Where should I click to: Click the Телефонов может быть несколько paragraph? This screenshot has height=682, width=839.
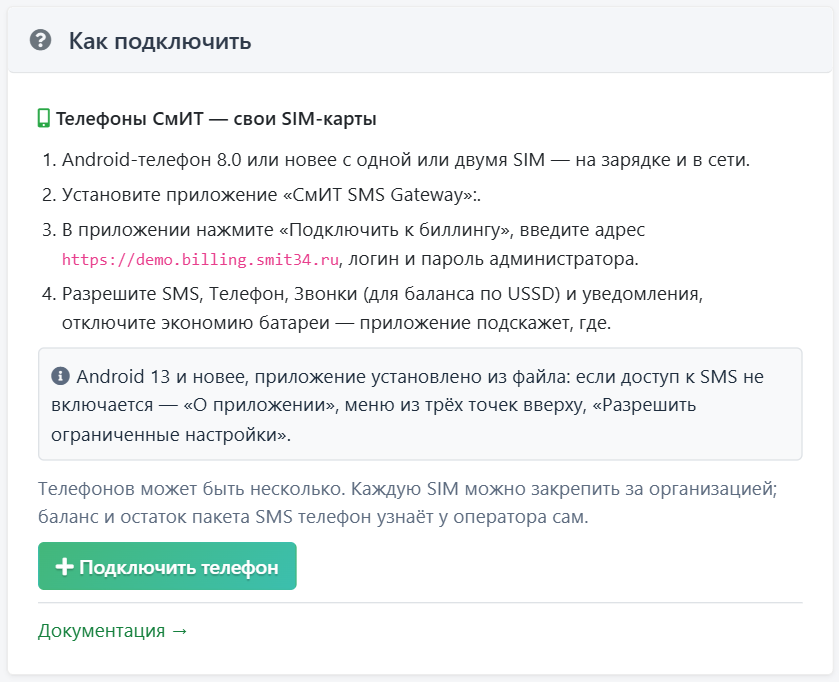coord(407,502)
